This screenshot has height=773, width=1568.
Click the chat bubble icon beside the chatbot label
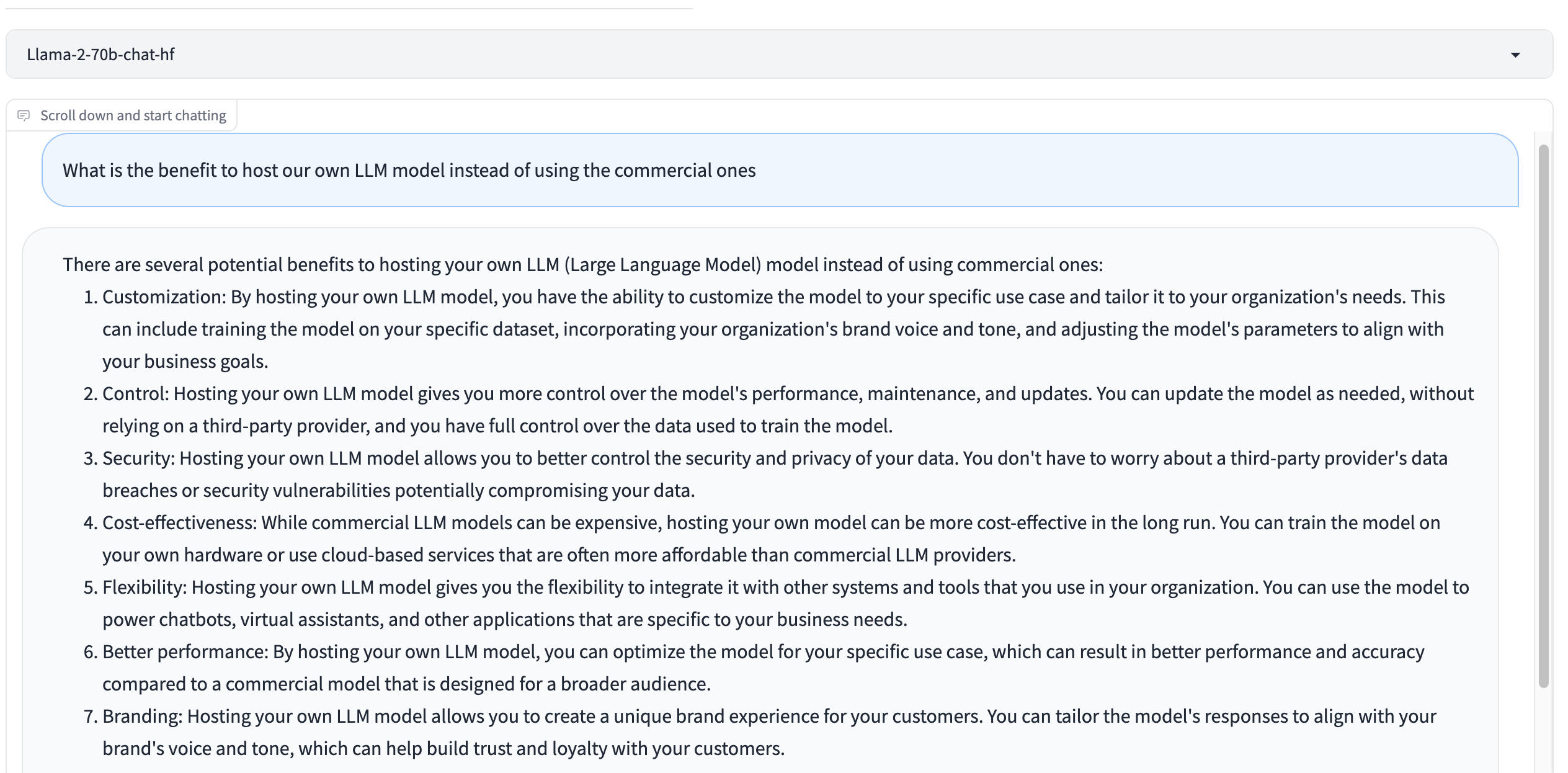(24, 115)
